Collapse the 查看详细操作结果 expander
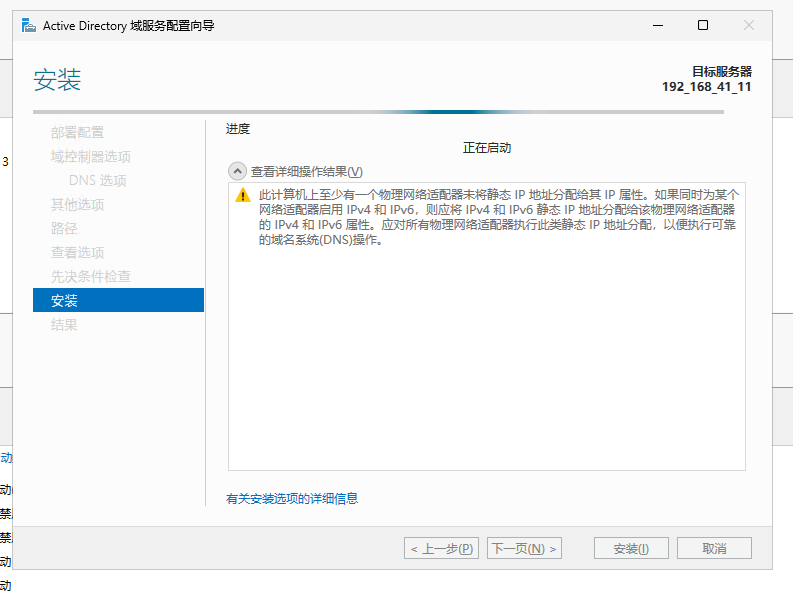This screenshot has height=592, width=793. pos(237,171)
